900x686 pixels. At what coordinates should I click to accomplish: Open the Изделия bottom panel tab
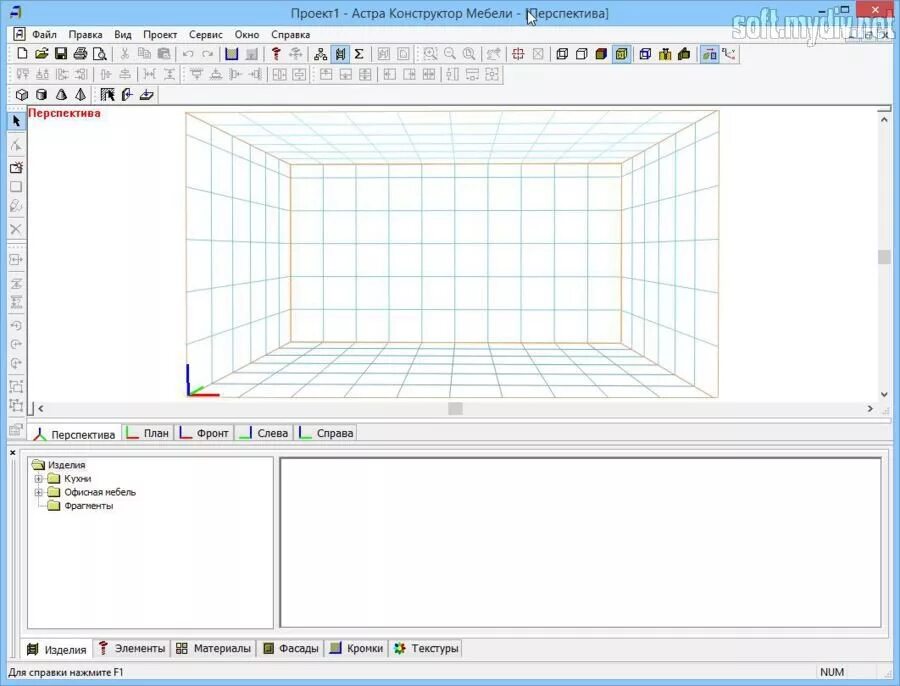[x=57, y=649]
